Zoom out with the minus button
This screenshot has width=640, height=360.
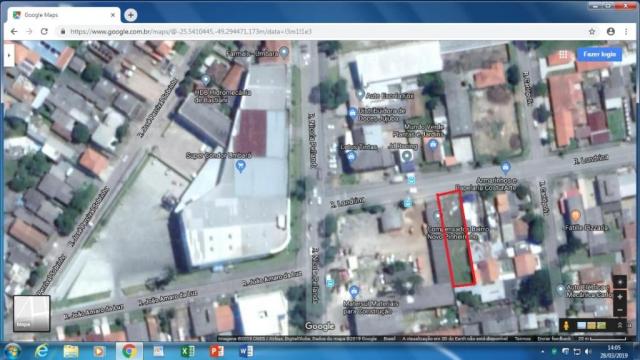(x=620, y=310)
